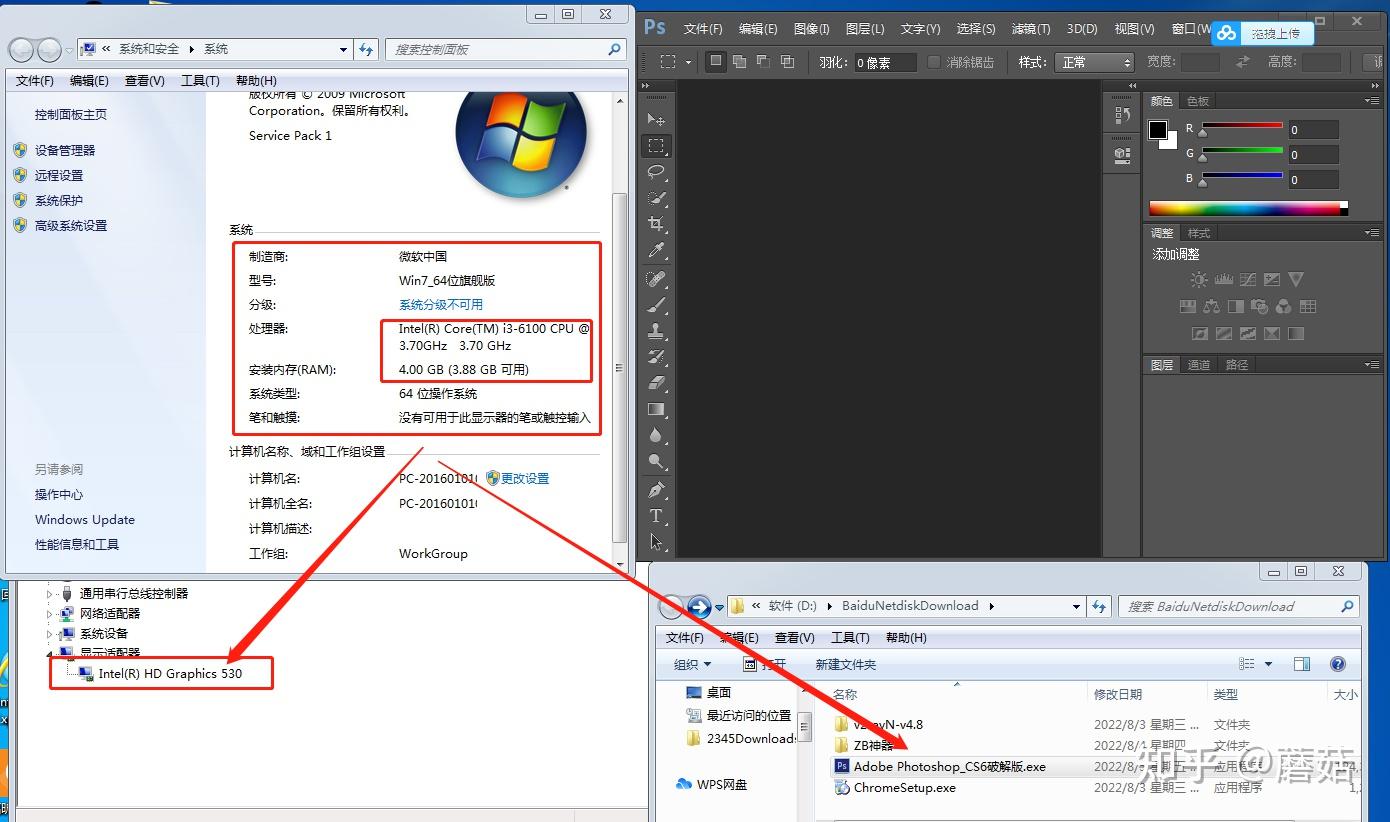Open Windows Update link
Image resolution: width=1390 pixels, height=822 pixels.
(85, 520)
